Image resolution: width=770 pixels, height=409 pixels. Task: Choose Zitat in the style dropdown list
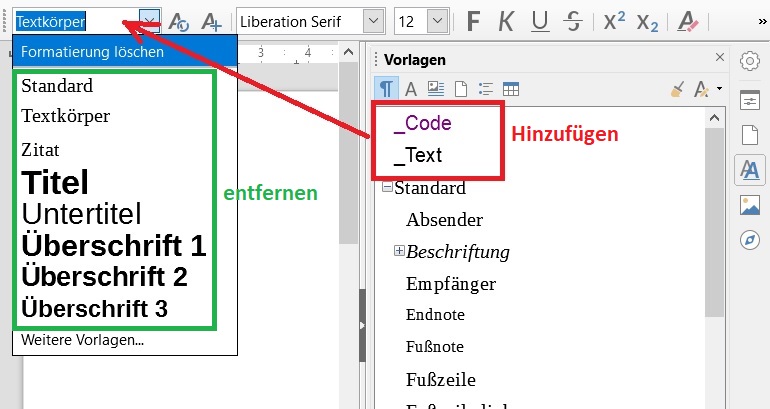coord(40,150)
